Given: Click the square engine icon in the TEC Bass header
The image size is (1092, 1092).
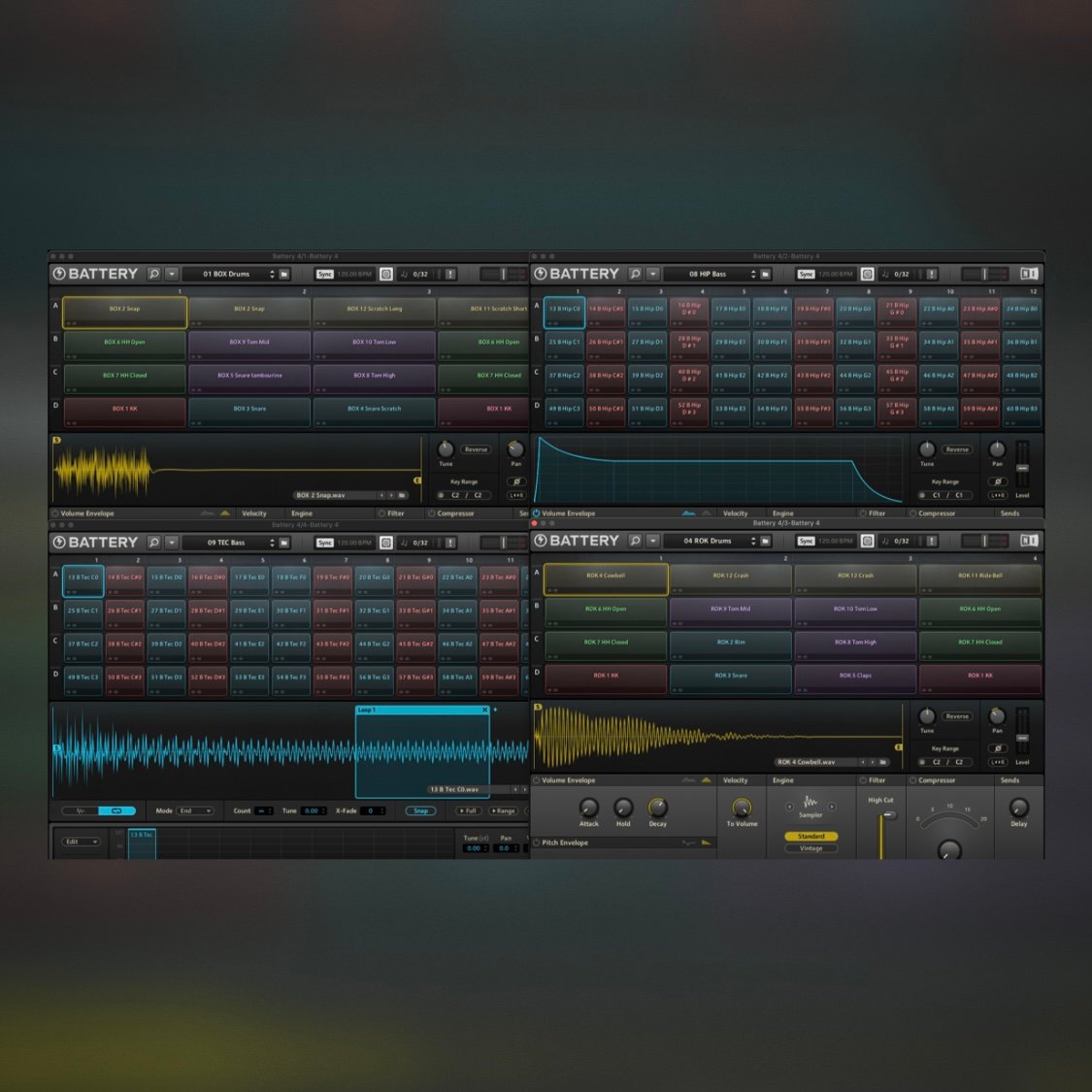Looking at the screenshot, I should coord(385,543).
